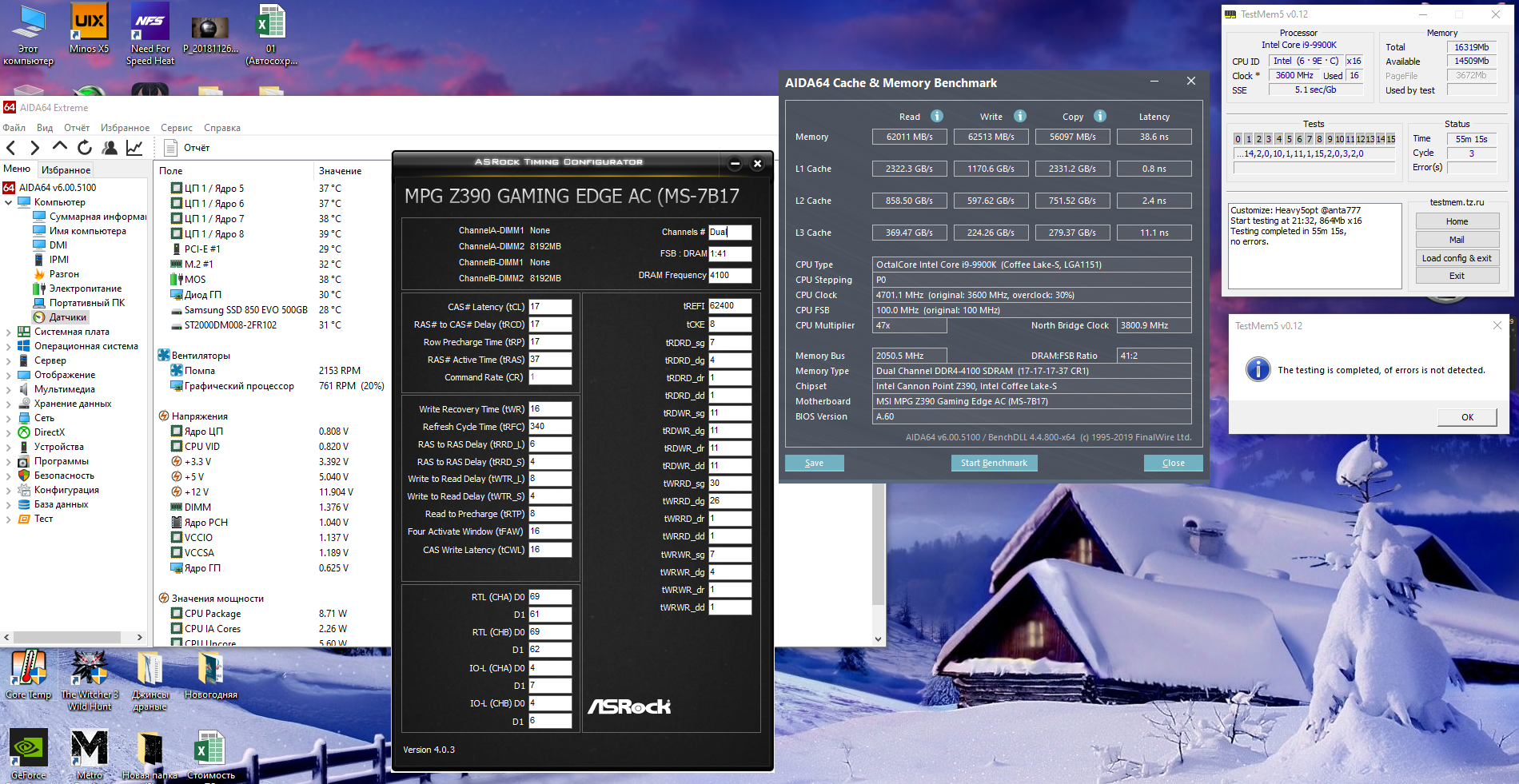Switch to the Избранное tab in left panel
Screen dimensions: 1519x784
click(x=66, y=170)
